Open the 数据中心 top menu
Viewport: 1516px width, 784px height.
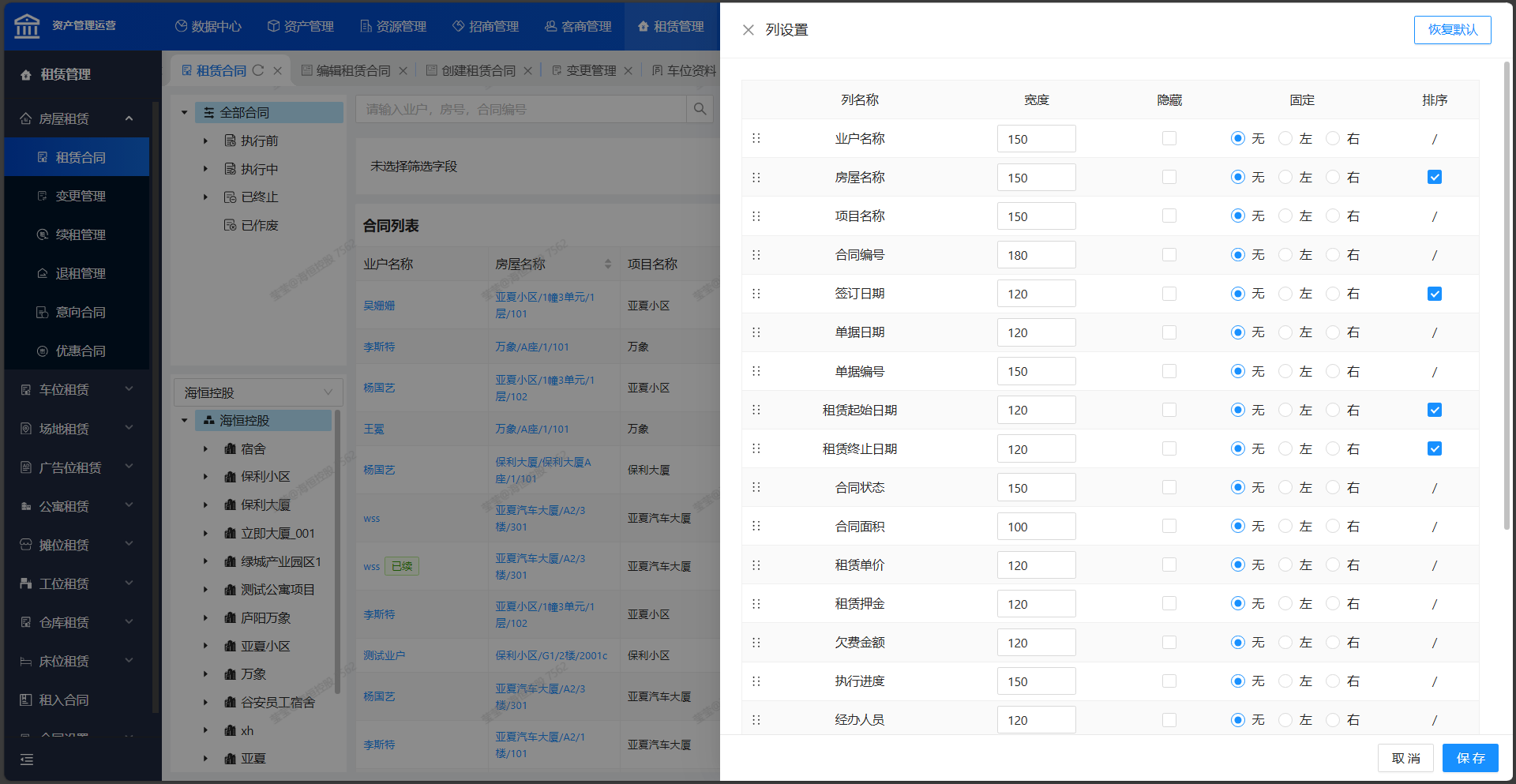coord(208,26)
